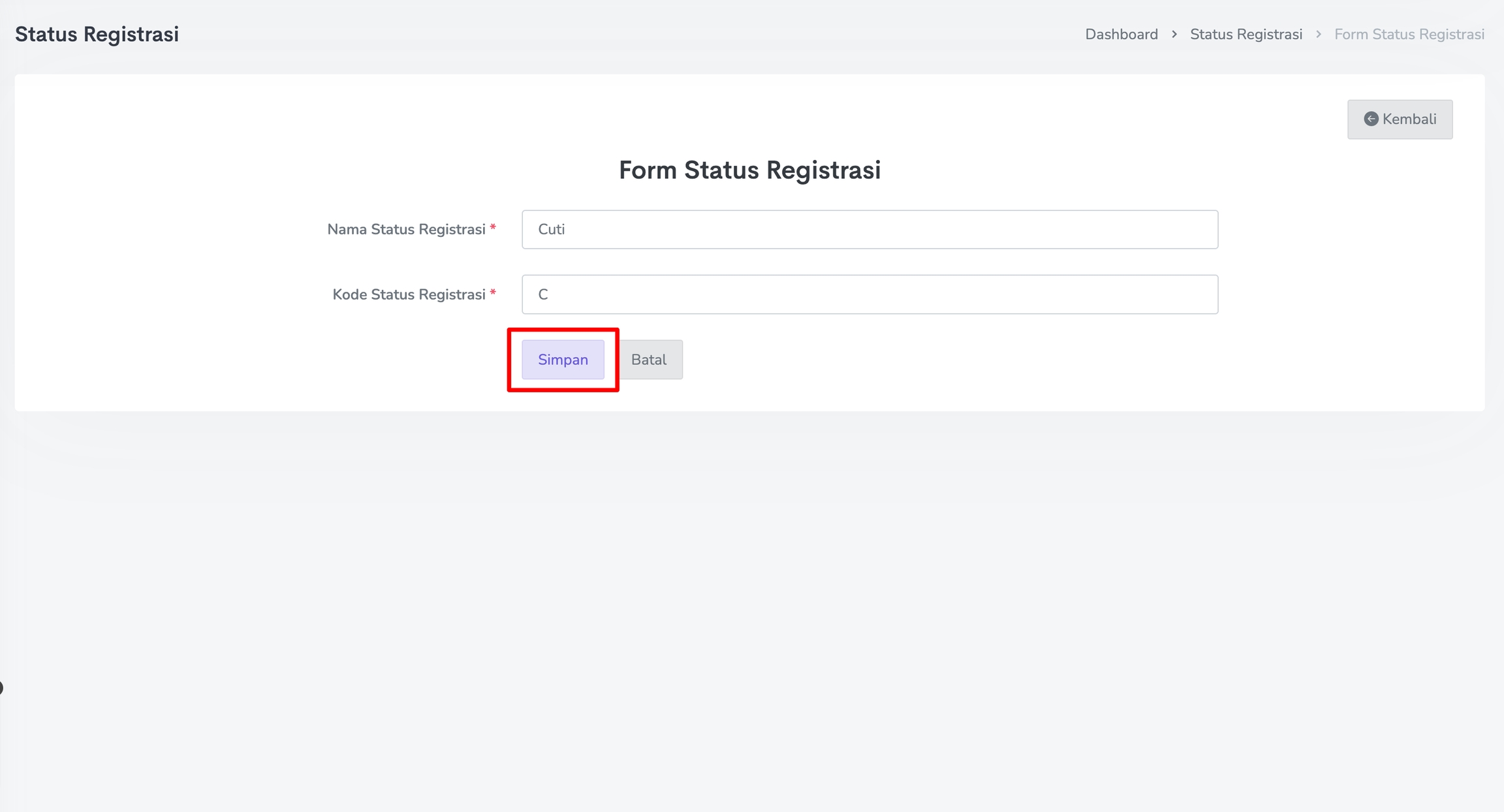Screen dimensions: 1504x812
Task: Click the dark circle at left screen edge
Action: pyautogui.click(x=1, y=687)
